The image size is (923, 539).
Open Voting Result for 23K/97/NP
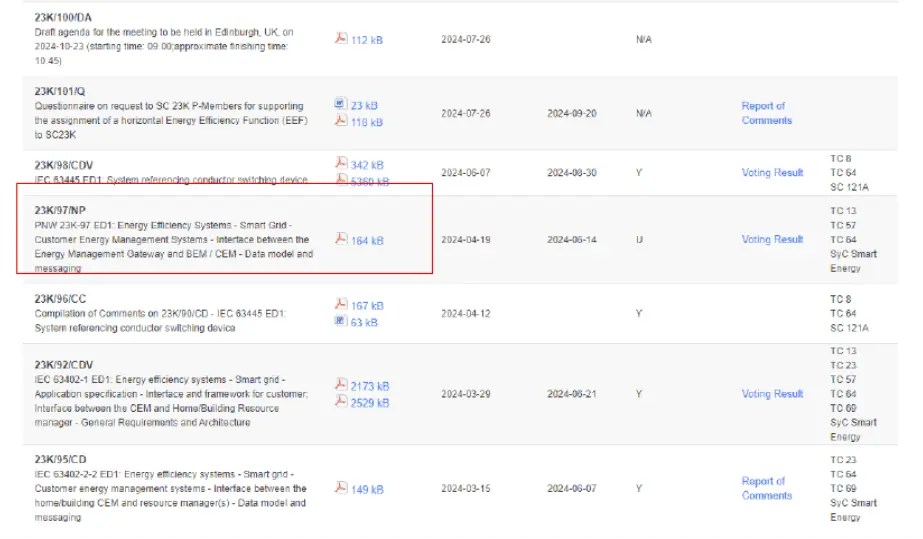click(772, 240)
